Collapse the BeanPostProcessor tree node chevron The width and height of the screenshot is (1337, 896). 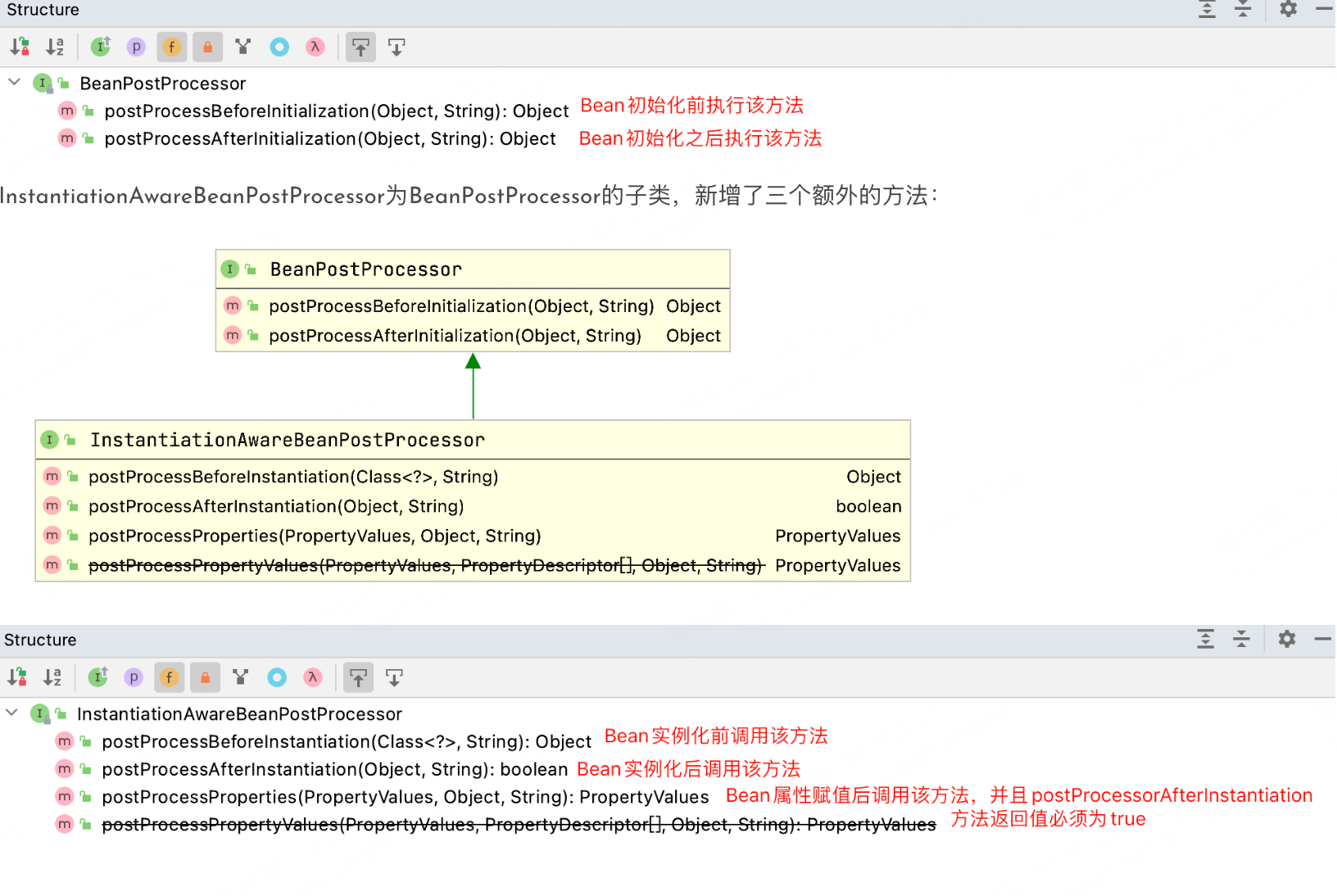point(14,83)
